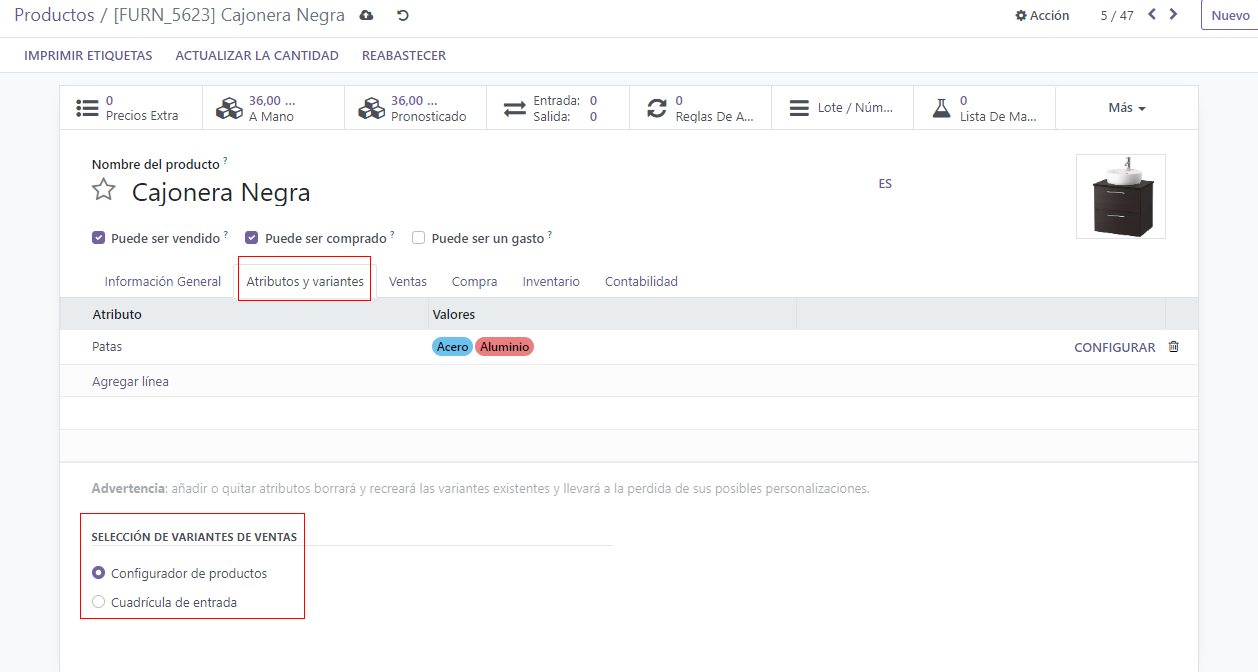Expand the Más dropdown menu
This screenshot has height=672, width=1258.
tap(1126, 108)
